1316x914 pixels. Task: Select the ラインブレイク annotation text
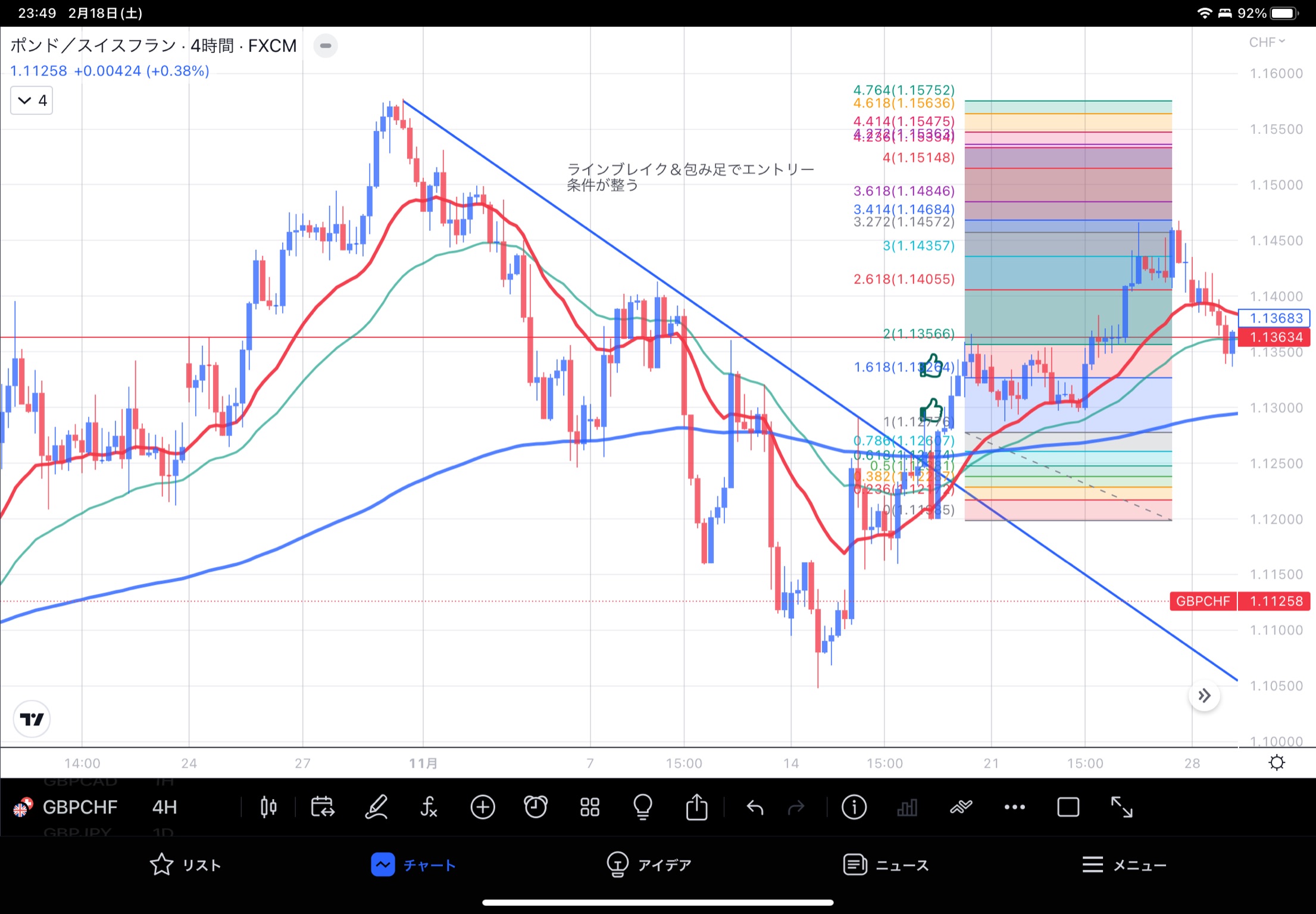(x=690, y=177)
